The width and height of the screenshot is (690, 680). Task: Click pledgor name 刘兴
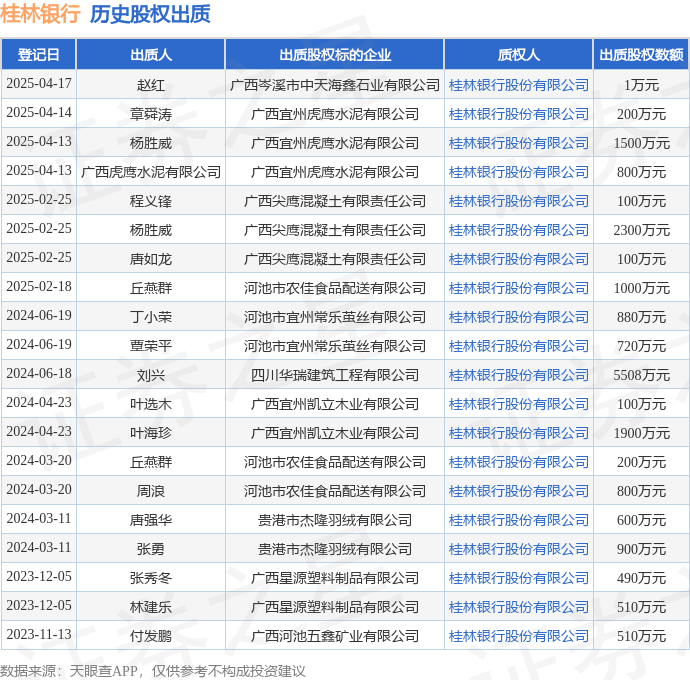click(150, 375)
